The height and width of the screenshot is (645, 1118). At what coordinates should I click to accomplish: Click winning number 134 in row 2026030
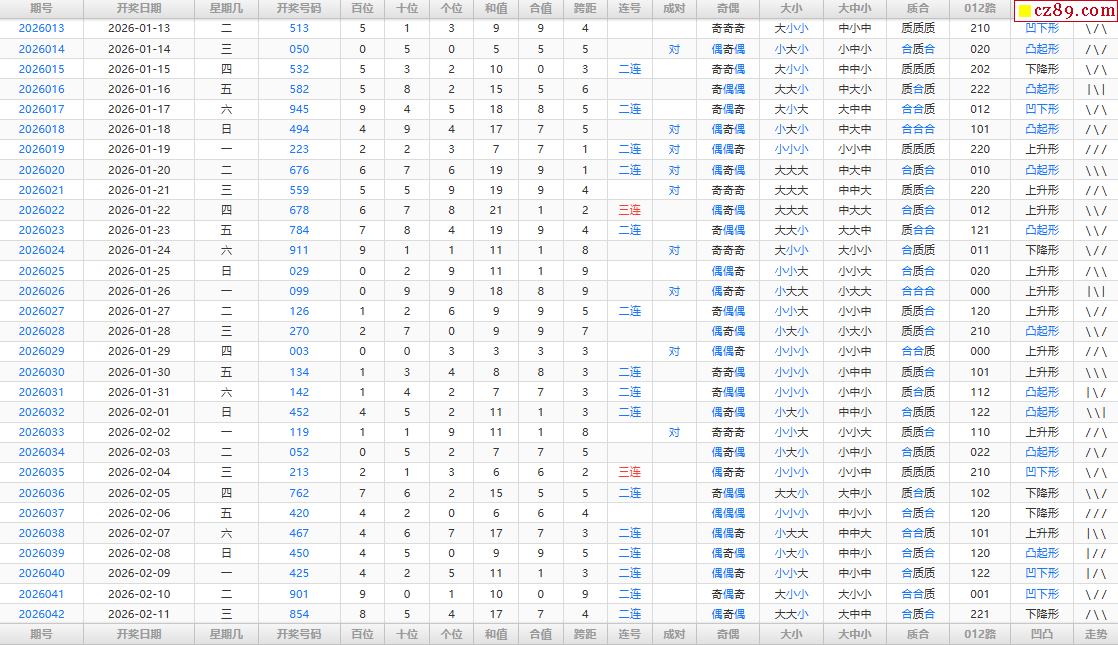(299, 372)
